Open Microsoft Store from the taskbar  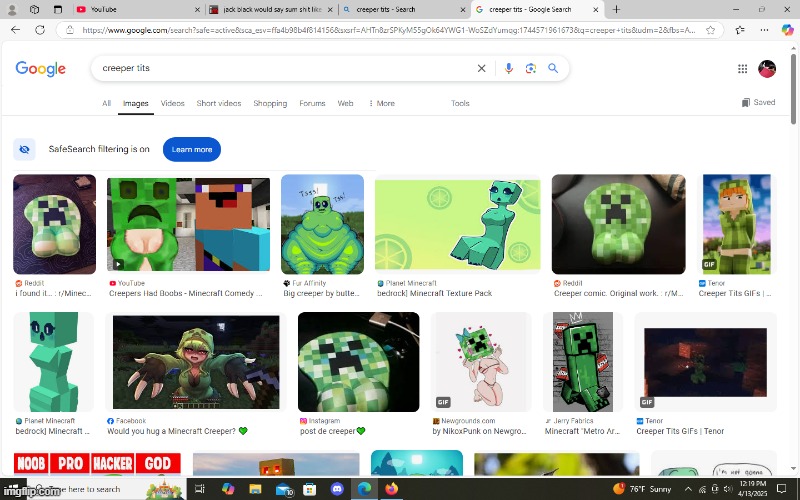pyautogui.click(x=309, y=489)
